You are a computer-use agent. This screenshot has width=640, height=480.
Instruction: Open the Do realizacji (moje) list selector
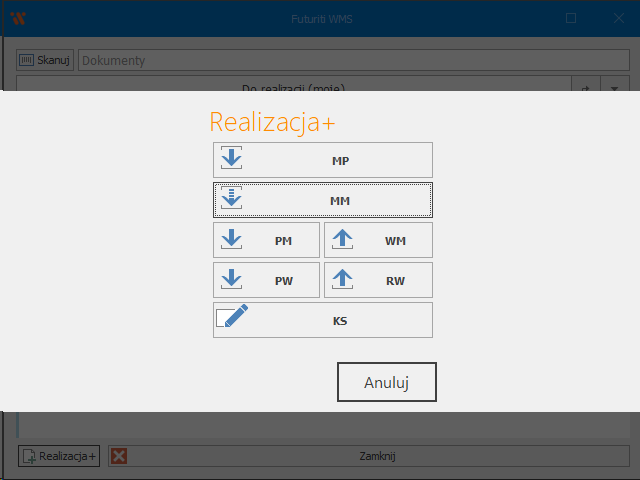point(293,87)
